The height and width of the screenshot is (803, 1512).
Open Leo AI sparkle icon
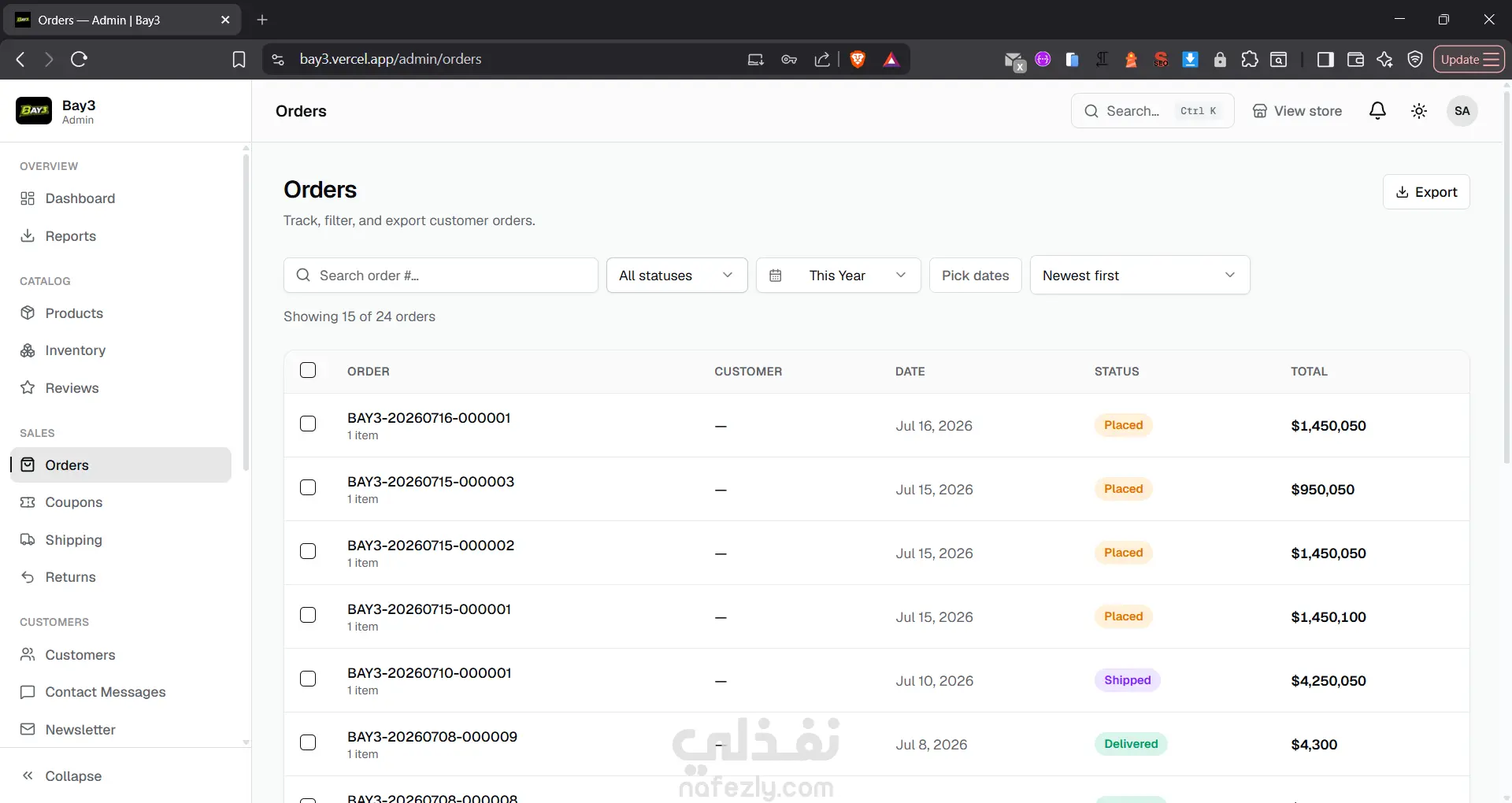1385,59
